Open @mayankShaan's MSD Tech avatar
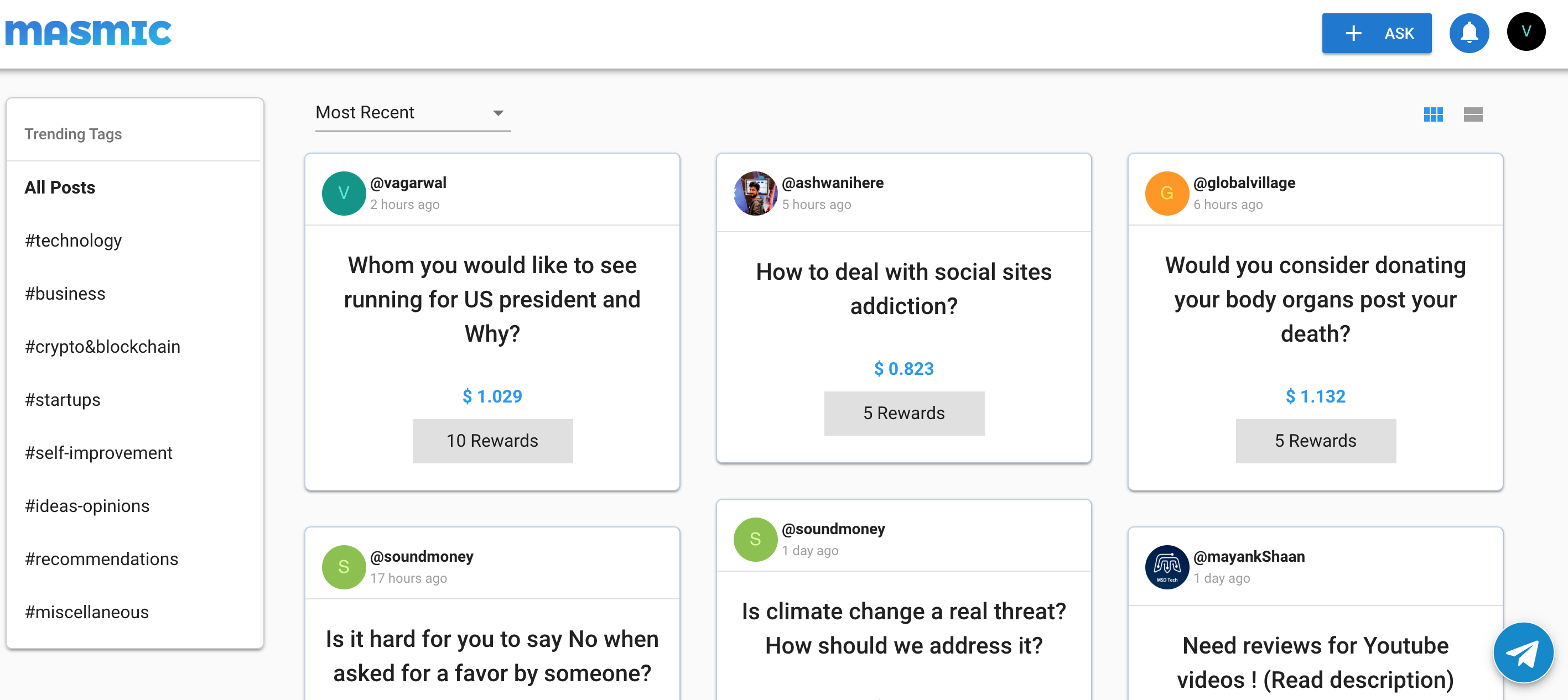Viewport: 1568px width, 700px height. point(1166,567)
